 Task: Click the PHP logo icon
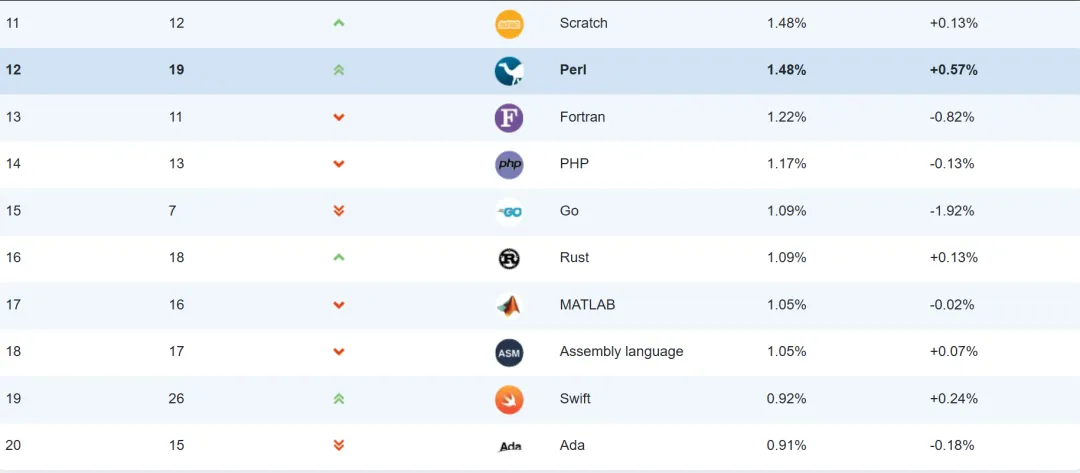coord(509,165)
